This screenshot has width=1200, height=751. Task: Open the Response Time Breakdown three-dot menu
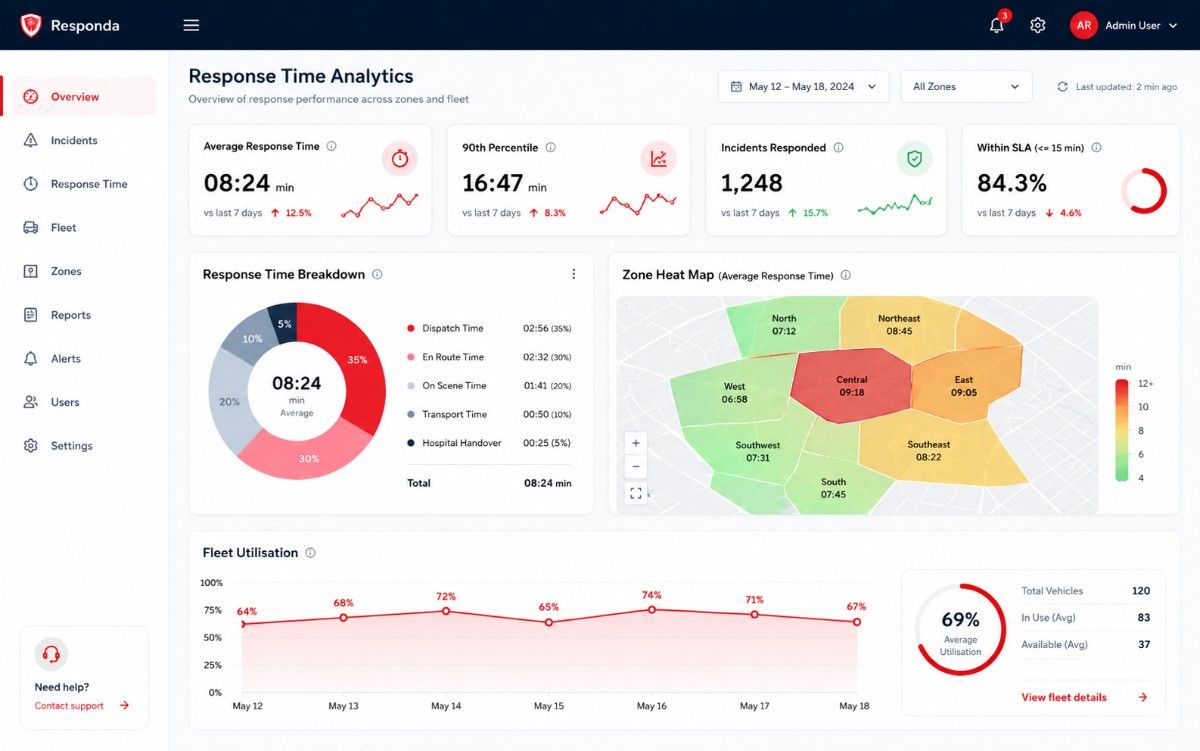[573, 274]
